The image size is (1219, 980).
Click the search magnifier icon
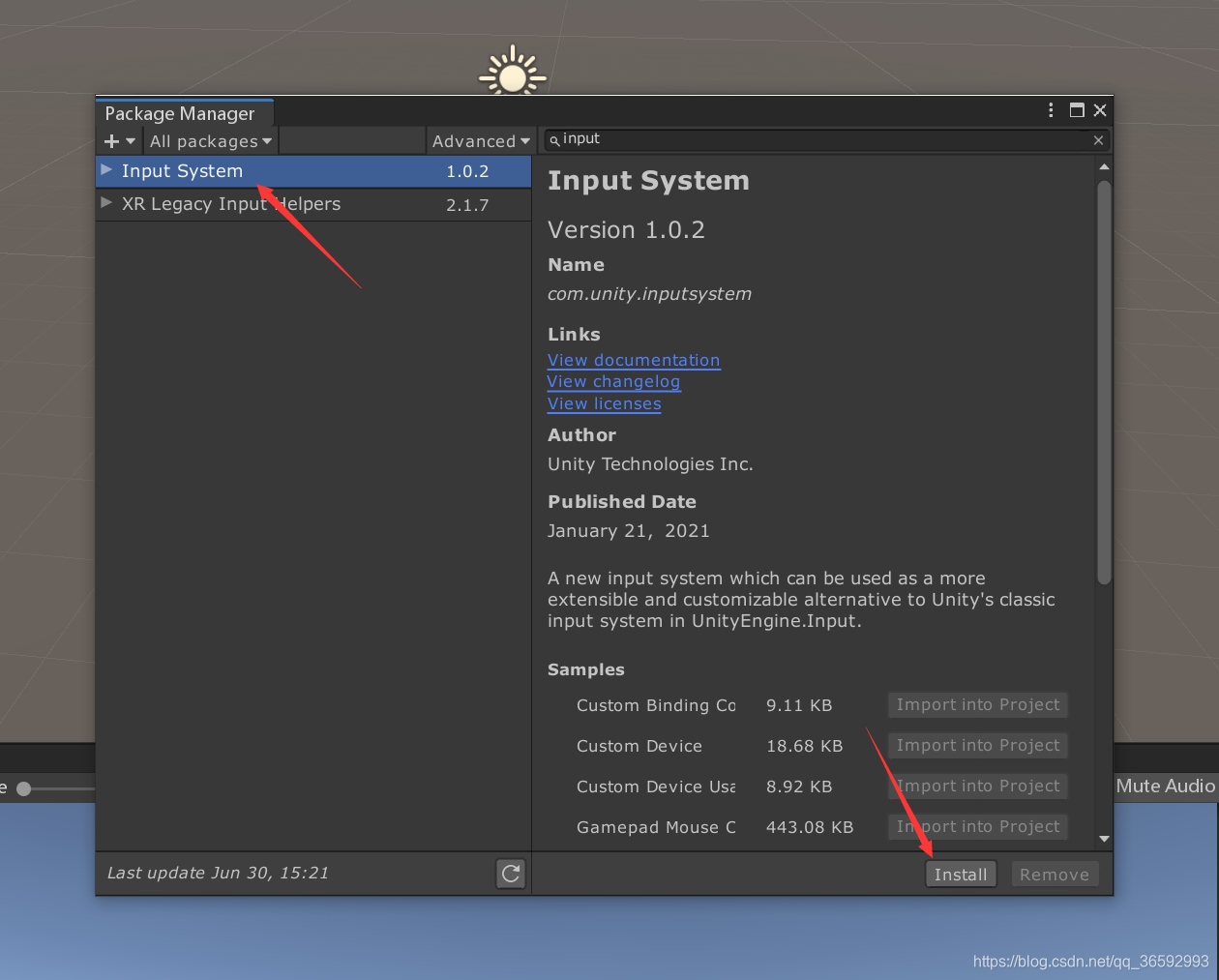click(x=554, y=140)
